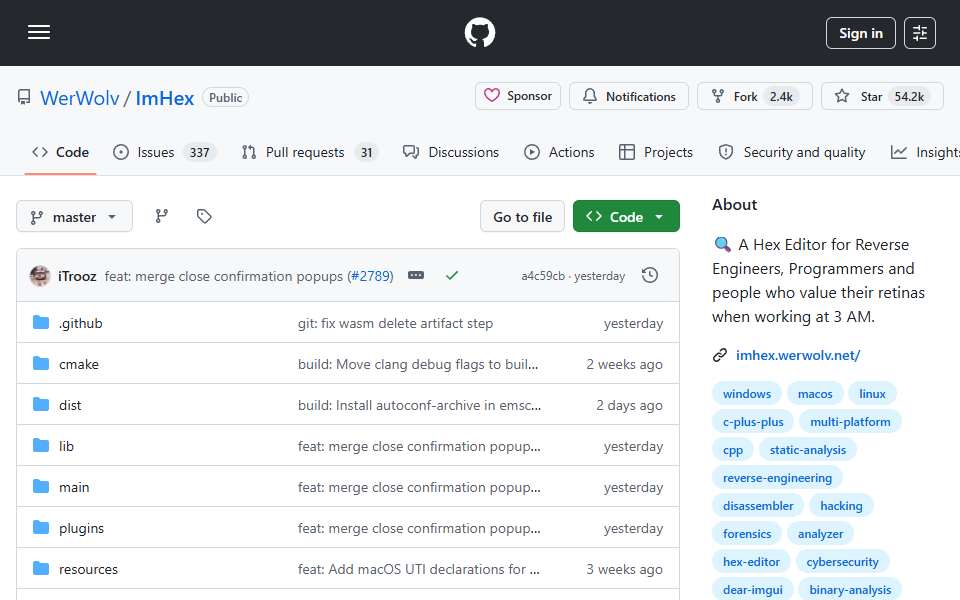Click the folder icon beside cmake
The image size is (960, 600).
coord(41,364)
